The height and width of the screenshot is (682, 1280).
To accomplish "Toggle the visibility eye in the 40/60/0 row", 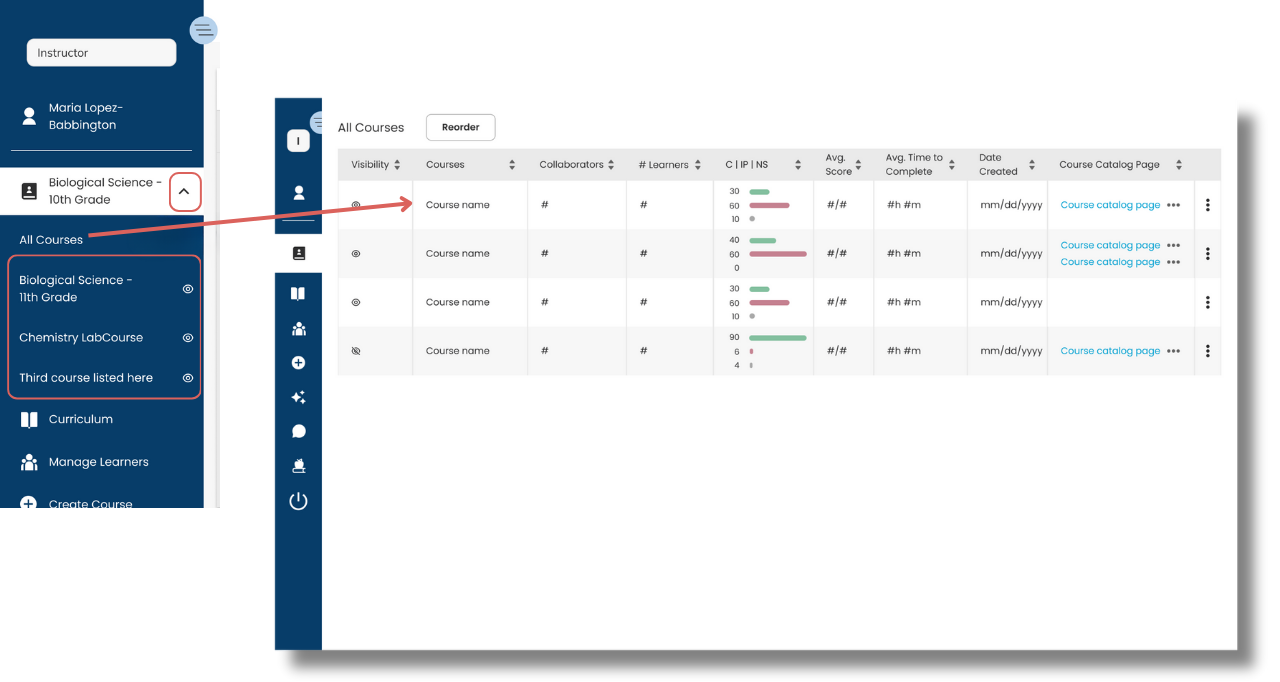I will coord(356,254).
